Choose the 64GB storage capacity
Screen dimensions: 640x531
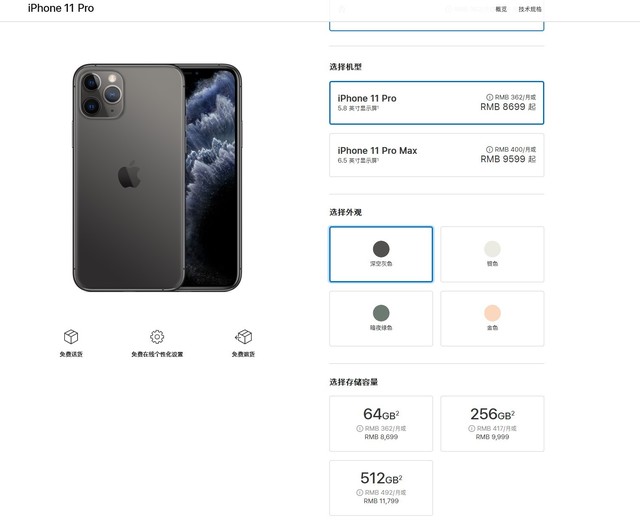tap(381, 423)
